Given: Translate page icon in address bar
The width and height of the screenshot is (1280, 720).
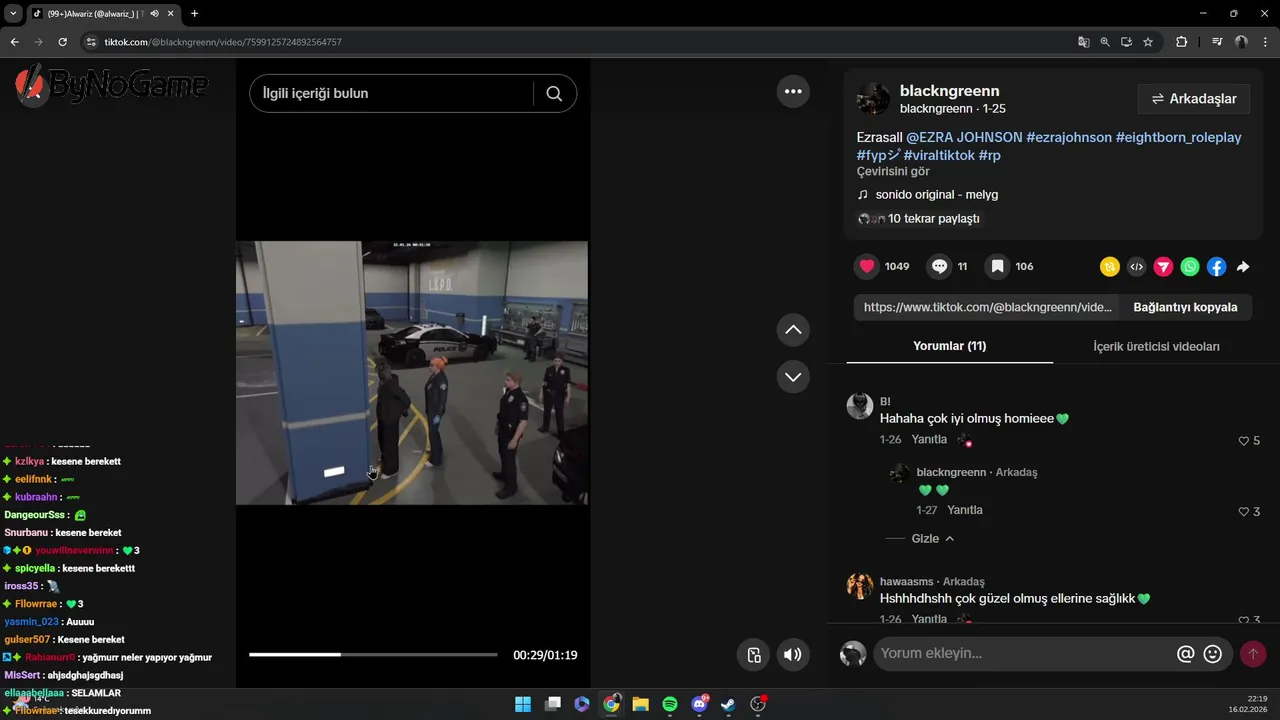Looking at the screenshot, I should pos(1083,42).
